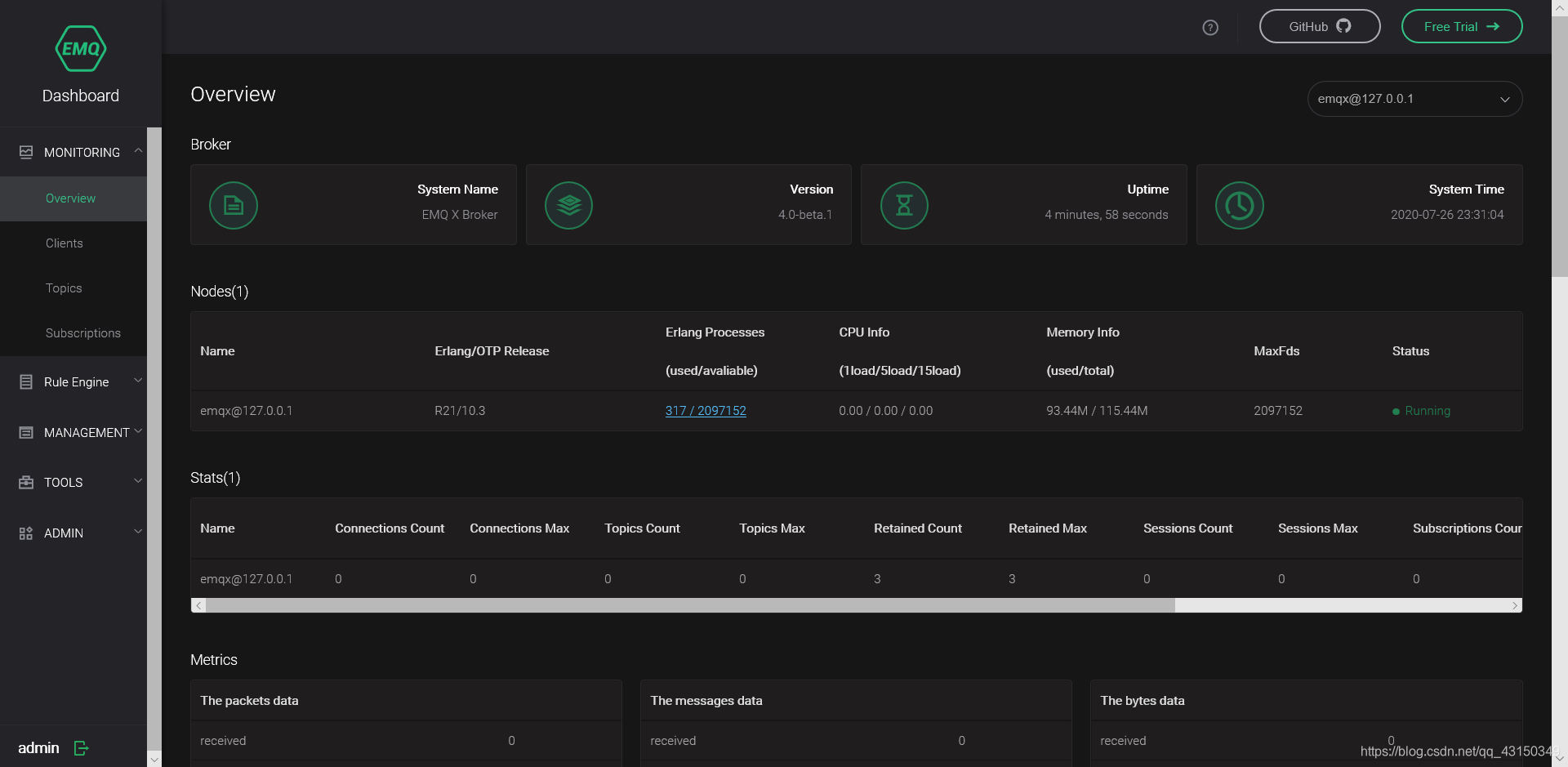The height and width of the screenshot is (767, 1568).
Task: Expand the Rule Engine menu chevron
Action: coord(138,381)
